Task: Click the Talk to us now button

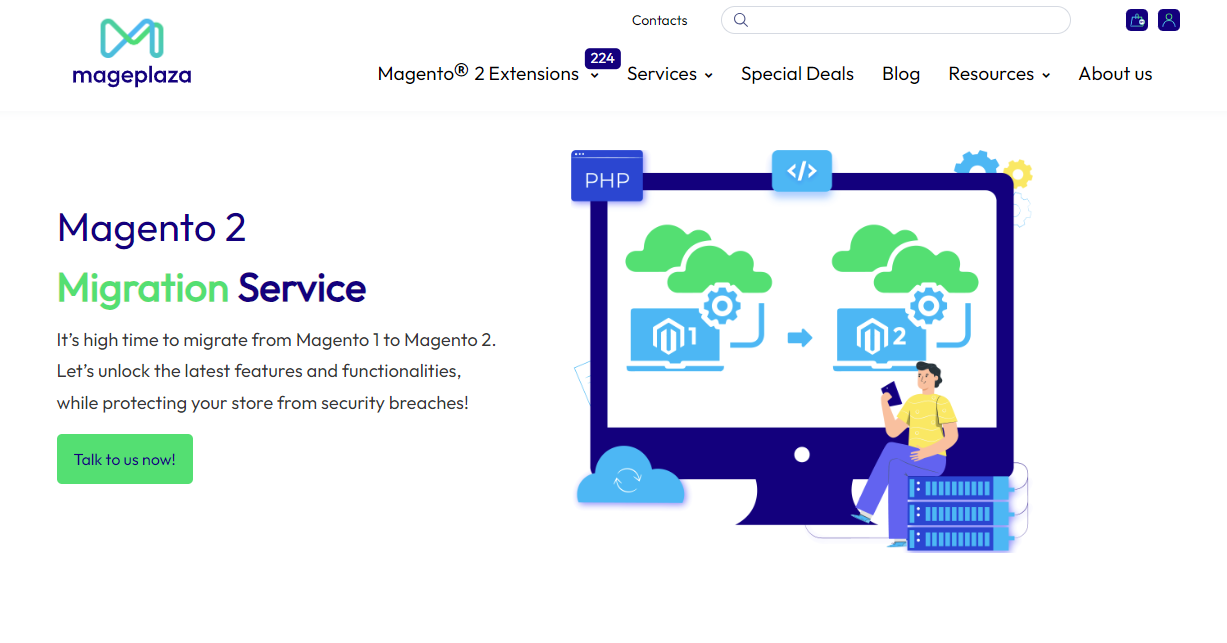Action: pos(125,459)
